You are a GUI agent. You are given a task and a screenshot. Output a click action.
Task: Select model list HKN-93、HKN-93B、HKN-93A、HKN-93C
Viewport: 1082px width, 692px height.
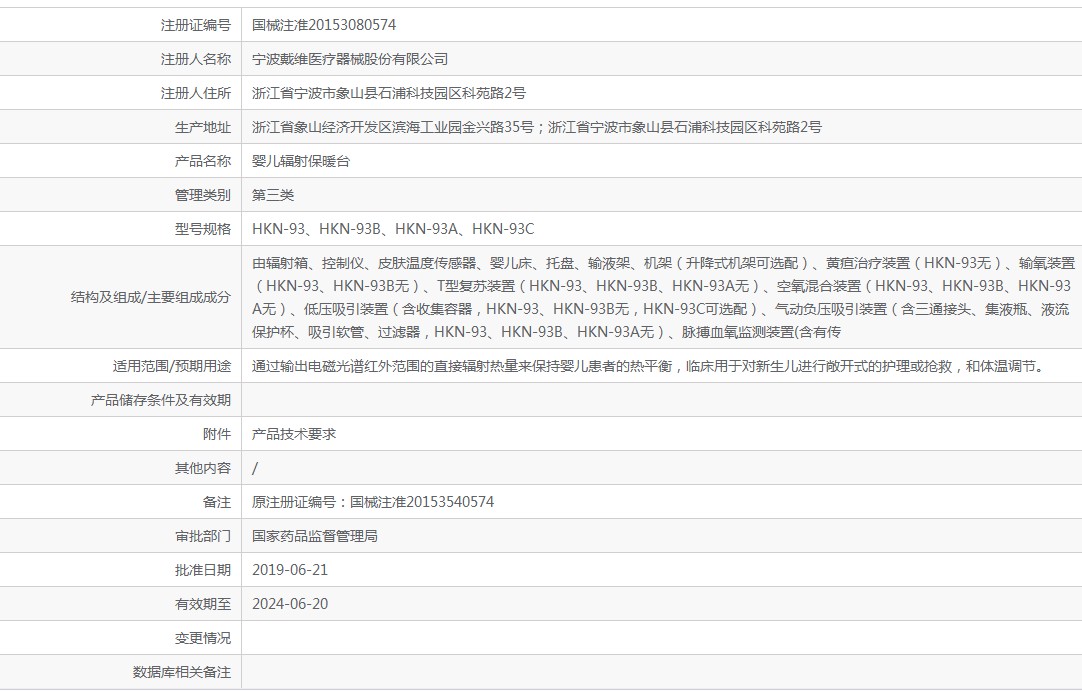click(x=393, y=229)
